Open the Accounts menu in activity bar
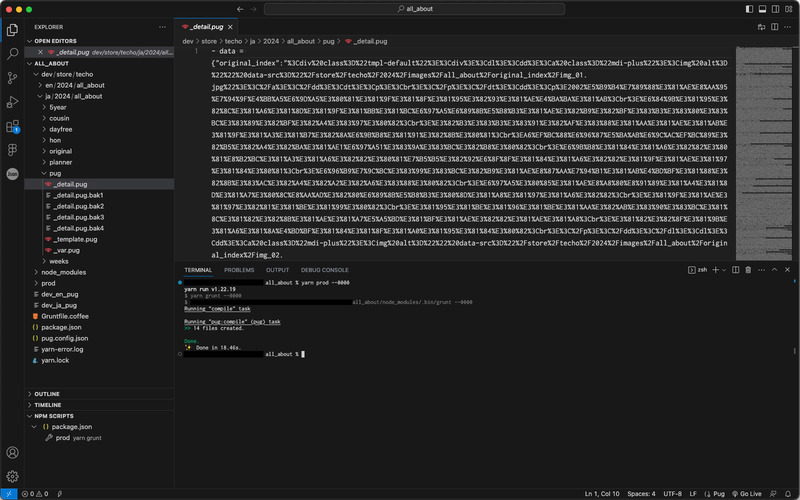This screenshot has width=800, height=500. (x=12, y=452)
